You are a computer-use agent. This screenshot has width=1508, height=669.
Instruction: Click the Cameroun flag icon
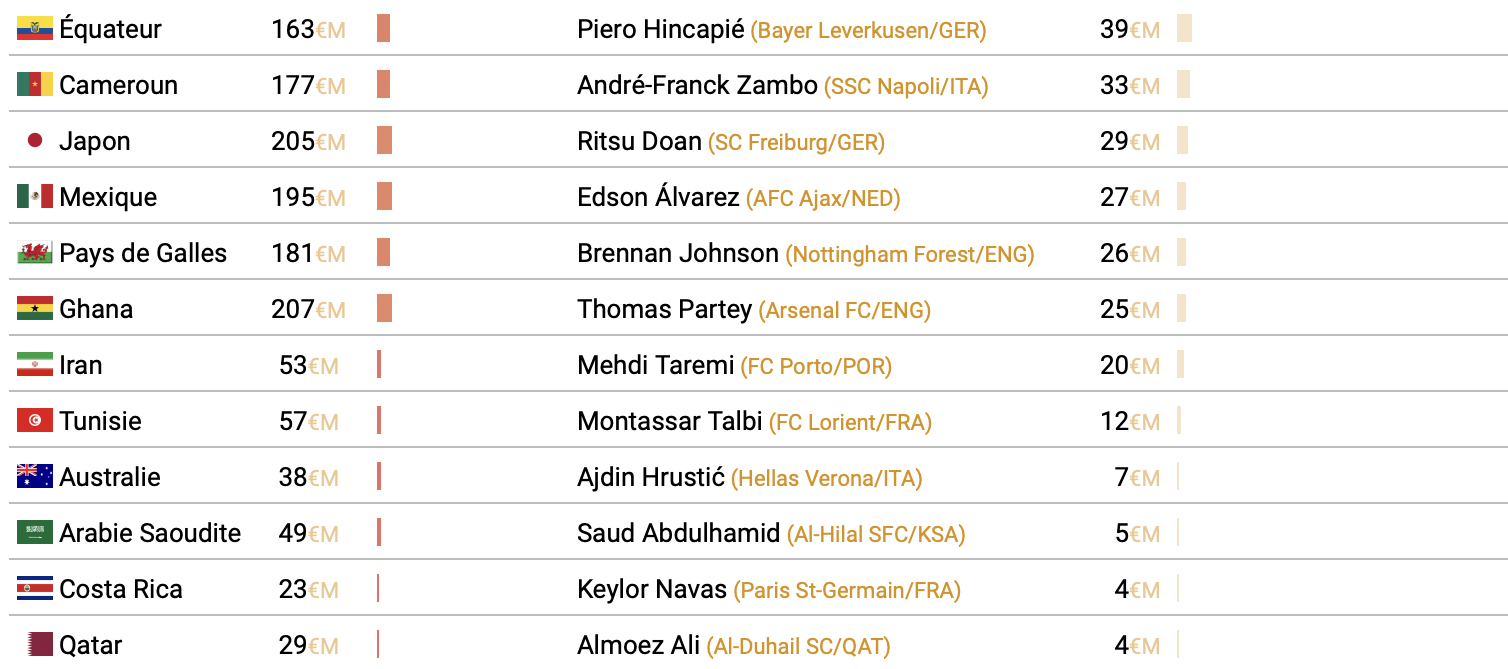pyautogui.click(x=35, y=85)
